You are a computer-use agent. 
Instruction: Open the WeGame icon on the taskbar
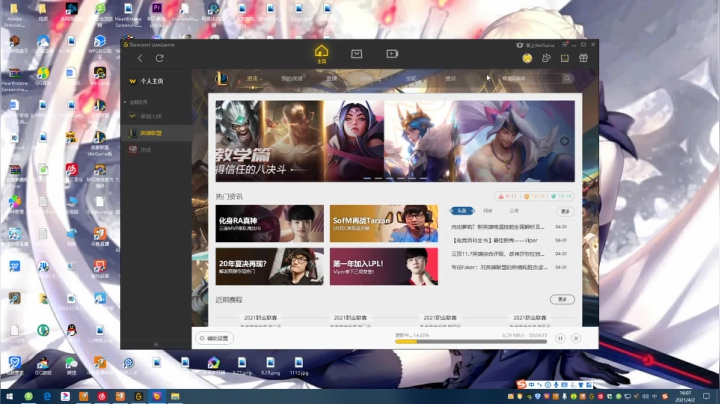[x=138, y=396]
